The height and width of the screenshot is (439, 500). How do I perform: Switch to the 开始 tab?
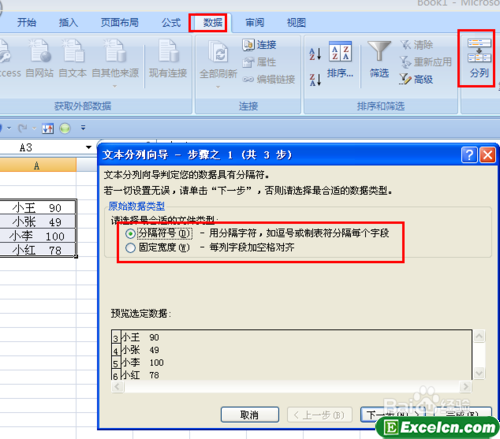tap(27, 23)
